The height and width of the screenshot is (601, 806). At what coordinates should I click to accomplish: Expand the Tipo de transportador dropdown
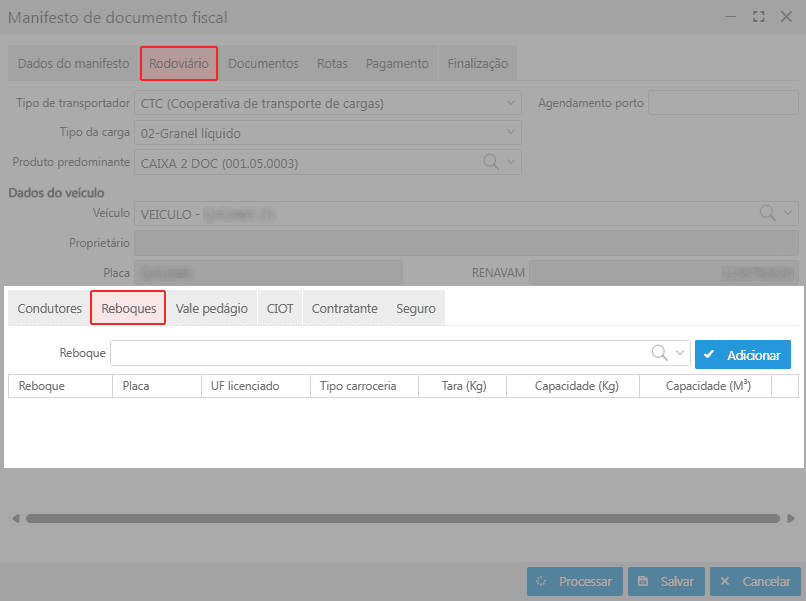coord(512,103)
